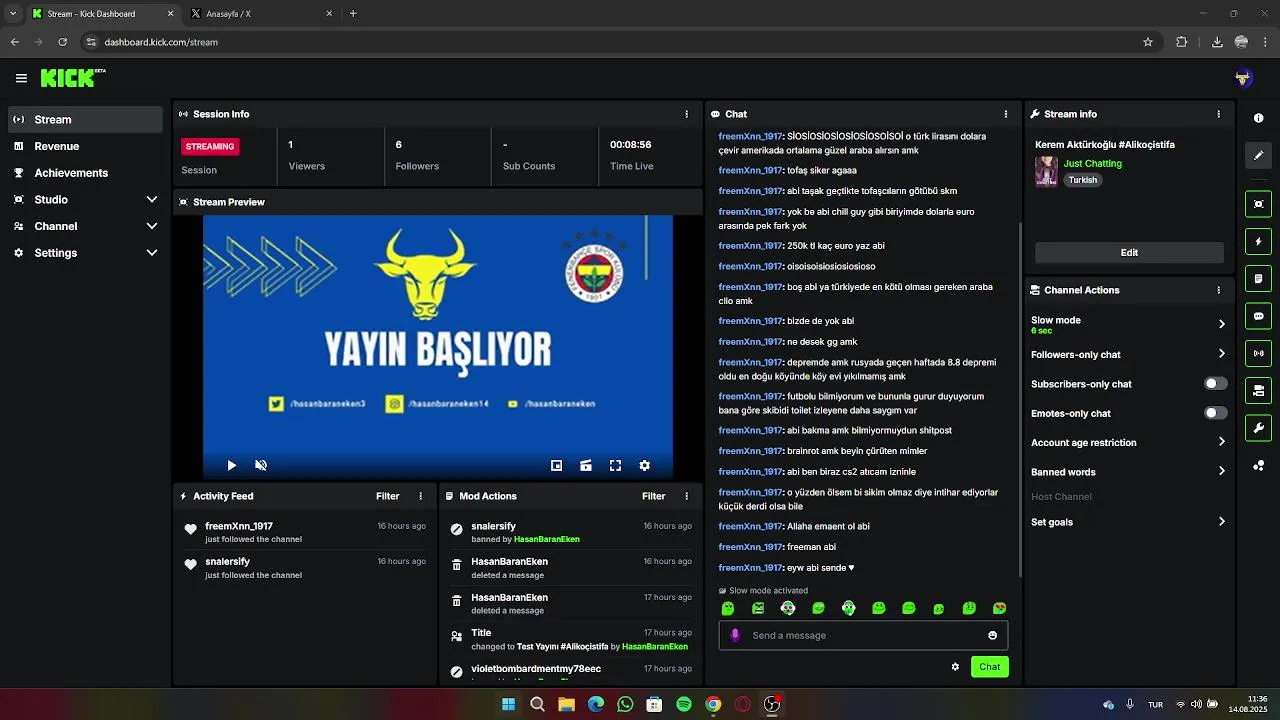Click the Just Chatting category thumbnail
Image resolution: width=1280 pixels, height=720 pixels.
pyautogui.click(x=1046, y=171)
